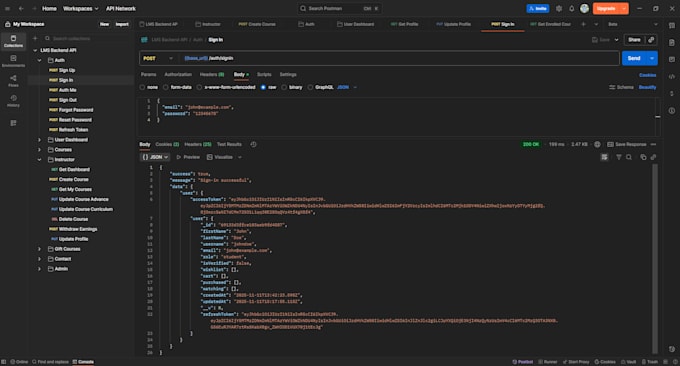Select the binary body type radio
This screenshot has height=366, width=680.
tap(284, 87)
